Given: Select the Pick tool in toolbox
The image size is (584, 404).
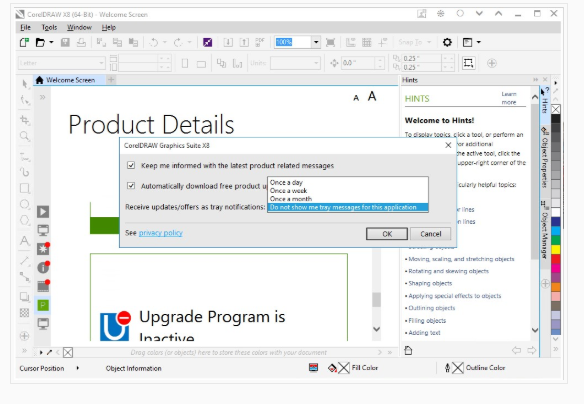Looking at the screenshot, I should click(25, 84).
